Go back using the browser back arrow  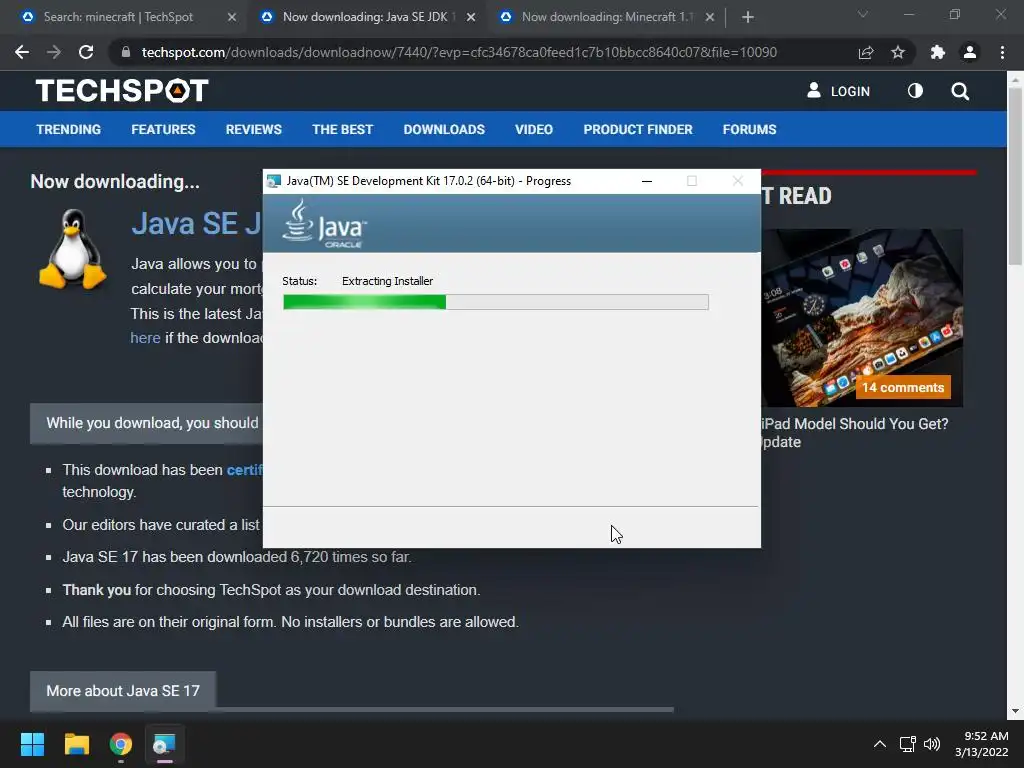[x=22, y=52]
